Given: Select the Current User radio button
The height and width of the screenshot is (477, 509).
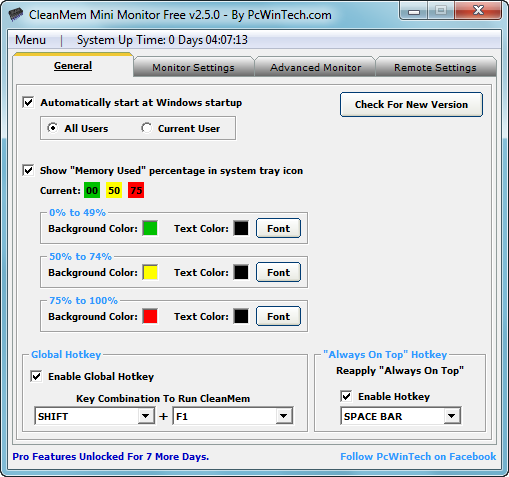Looking at the screenshot, I should click(146, 128).
